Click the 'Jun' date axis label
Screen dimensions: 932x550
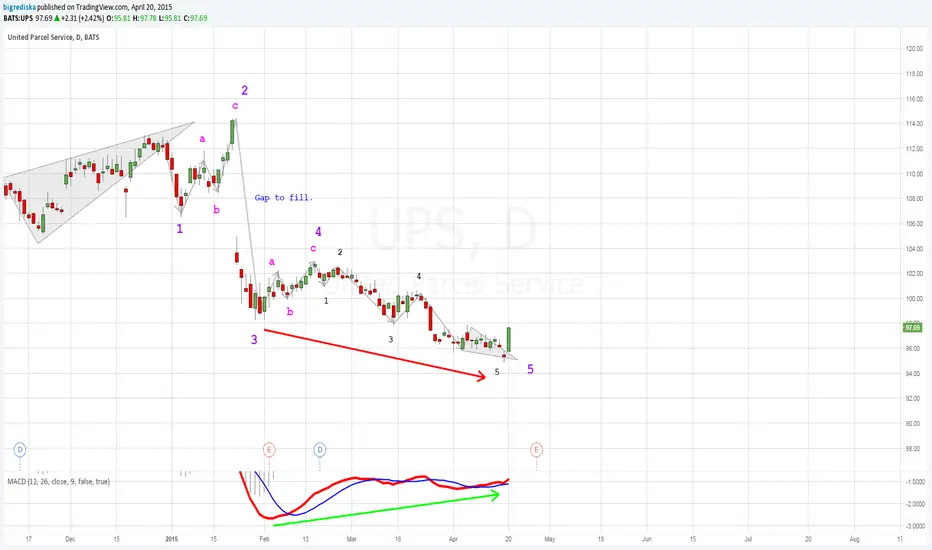click(647, 539)
